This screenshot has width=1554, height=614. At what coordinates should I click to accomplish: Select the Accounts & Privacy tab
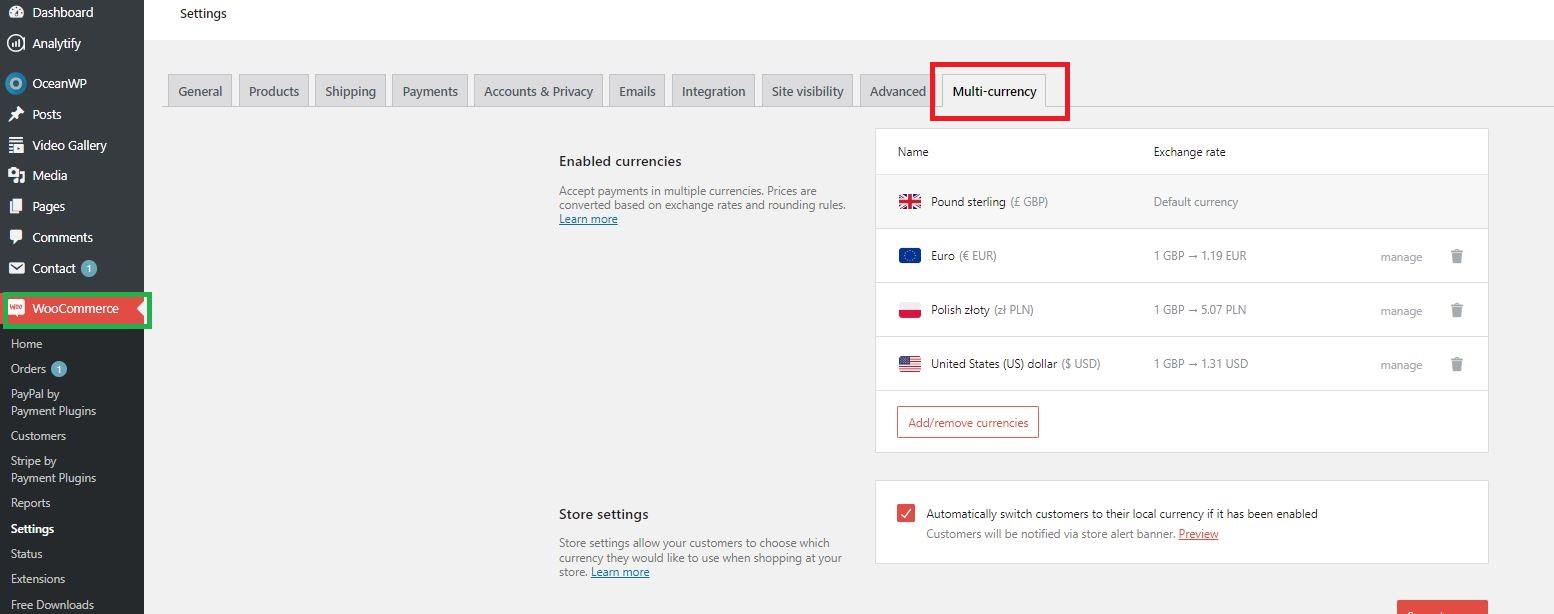[539, 91]
